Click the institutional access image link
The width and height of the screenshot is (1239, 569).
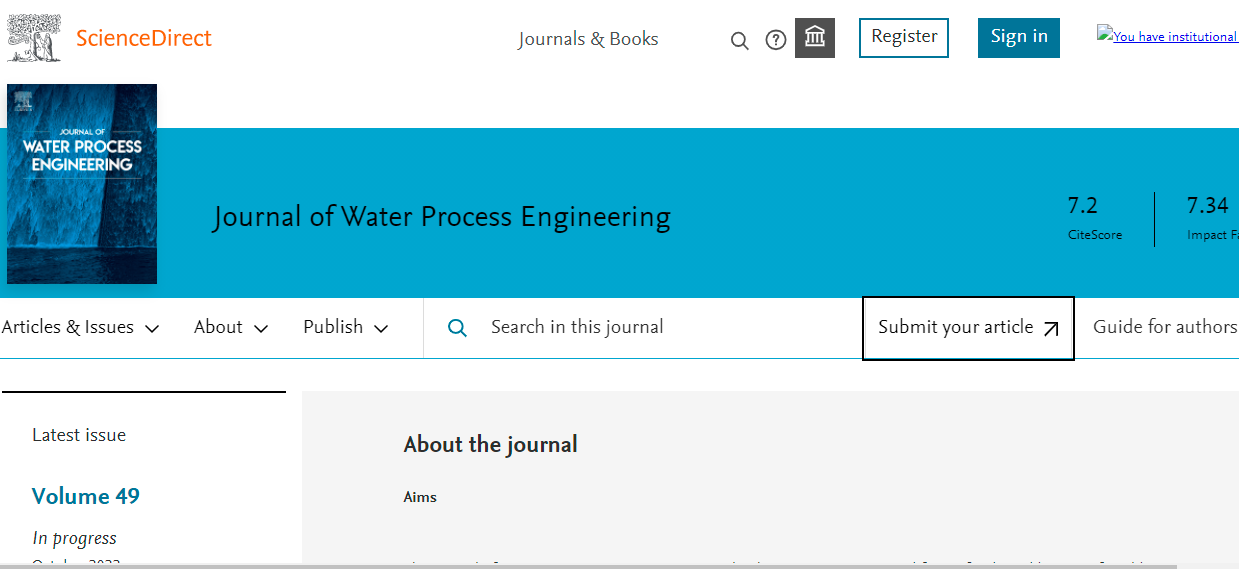pyautogui.click(x=1167, y=36)
